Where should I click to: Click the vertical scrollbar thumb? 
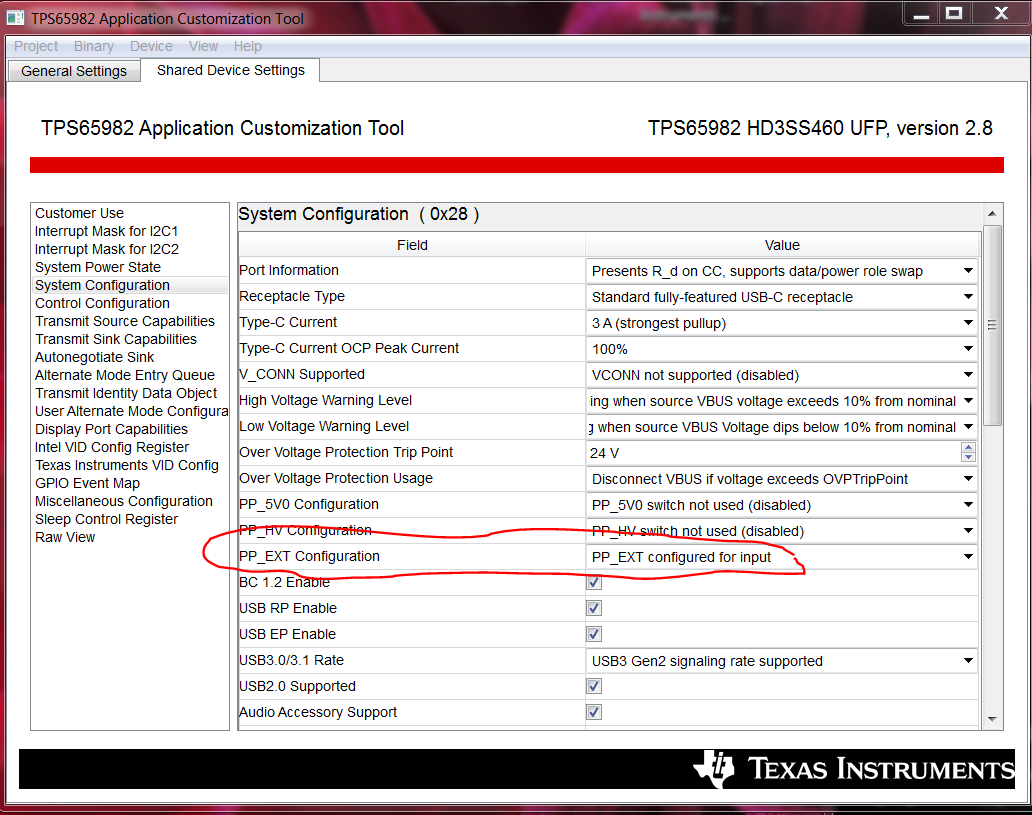point(992,325)
